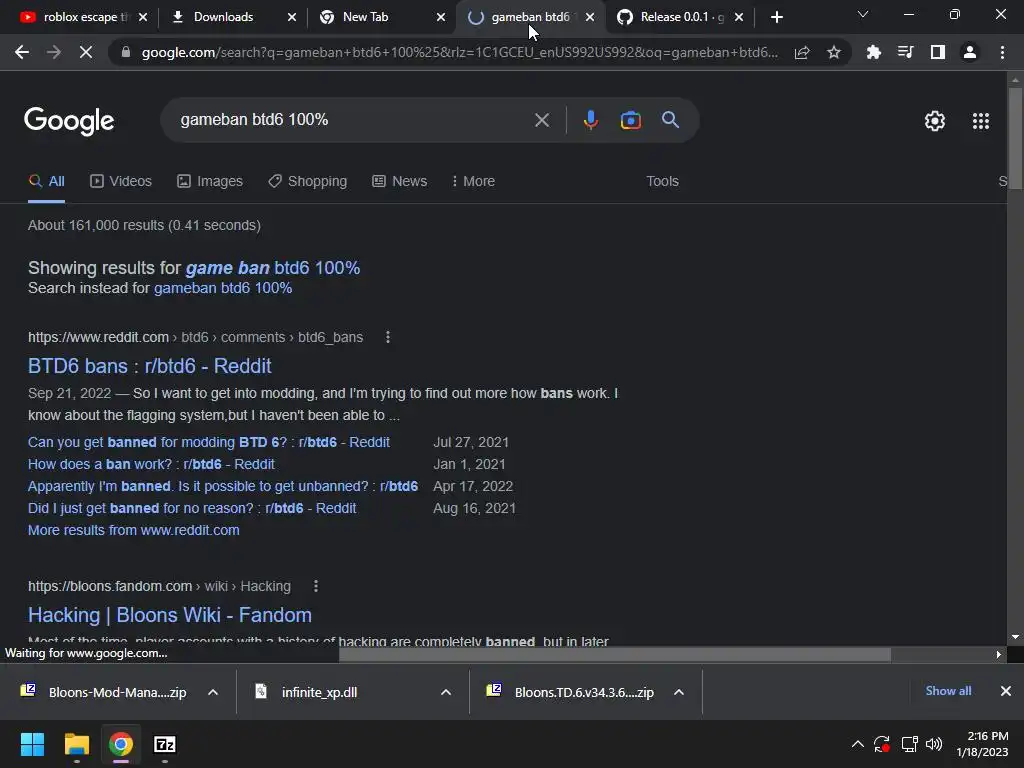The height and width of the screenshot is (768, 1024).
Task: Close the Downloads tab
Action: pos(292,17)
